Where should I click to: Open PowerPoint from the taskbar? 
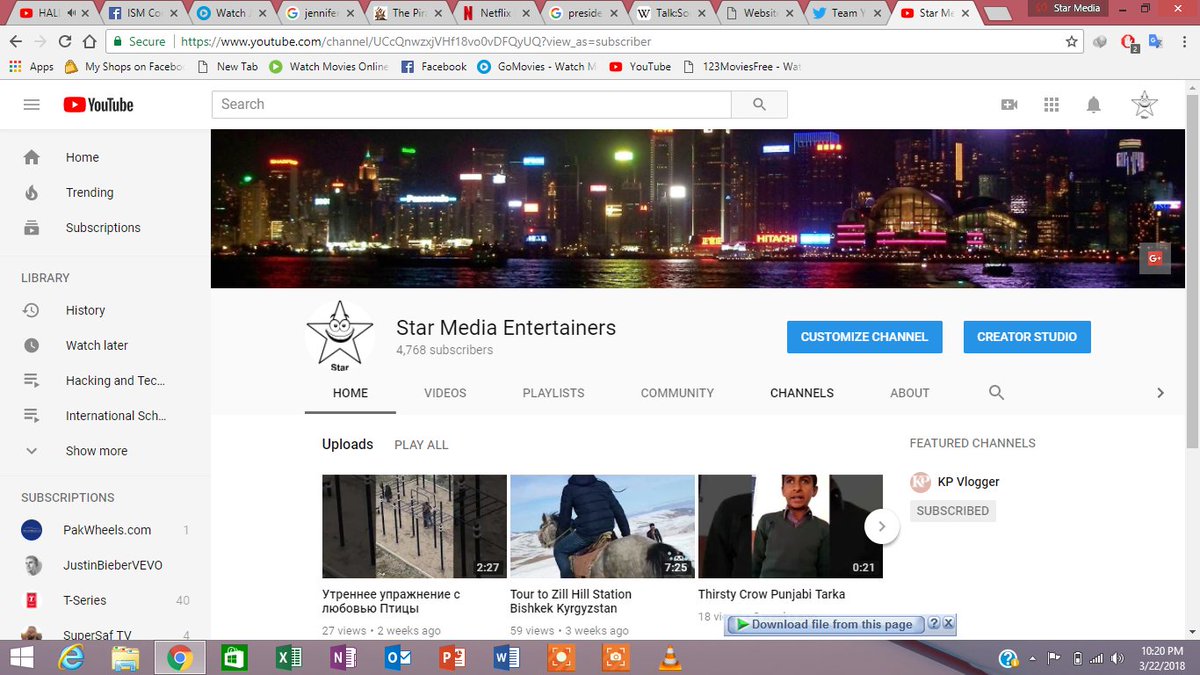[453, 658]
